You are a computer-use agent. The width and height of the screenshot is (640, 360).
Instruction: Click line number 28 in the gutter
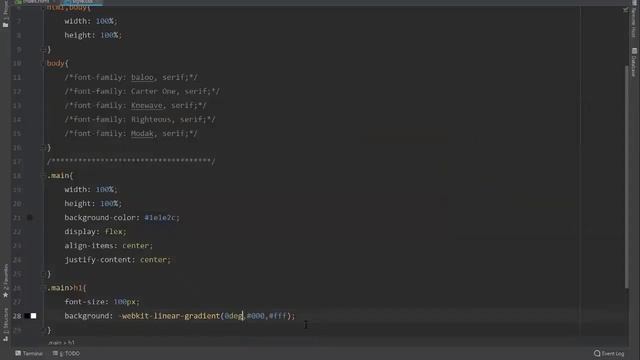17,316
